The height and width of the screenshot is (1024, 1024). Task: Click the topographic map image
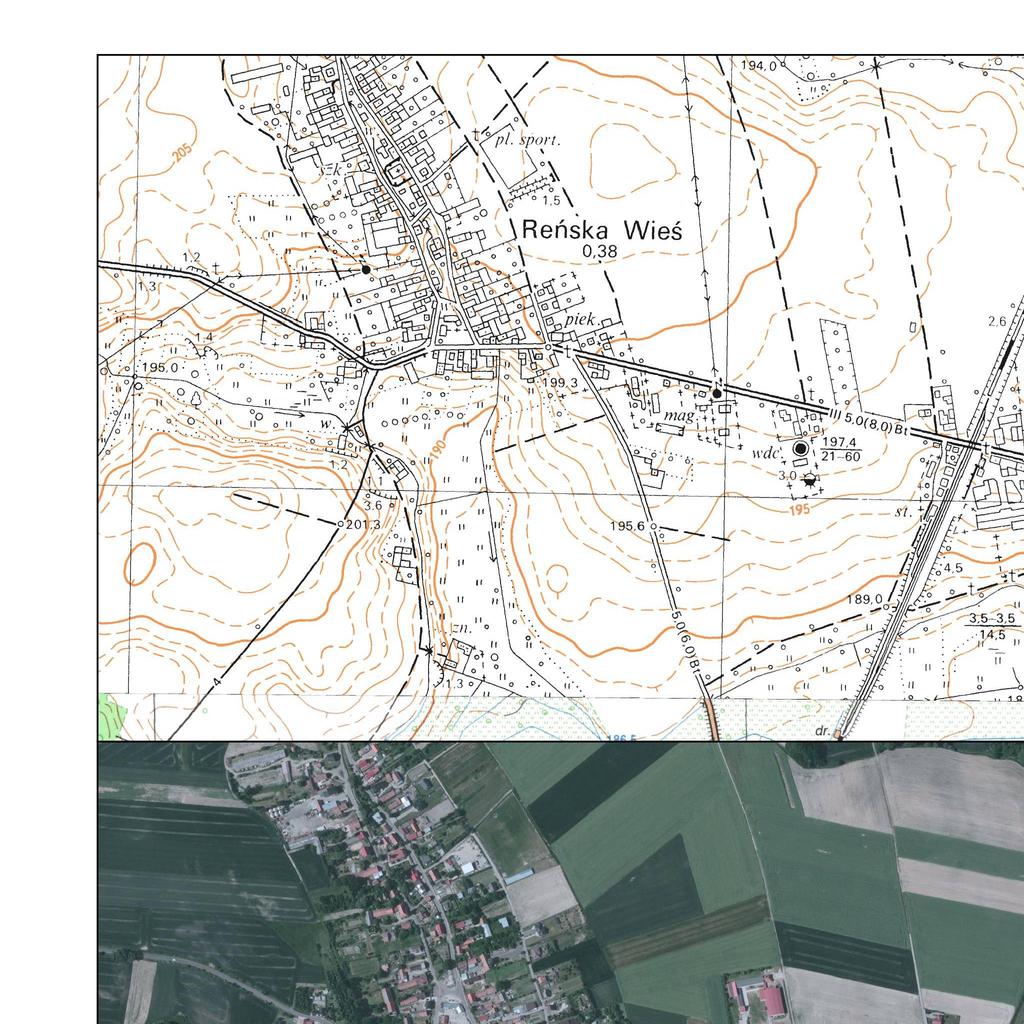pyautogui.click(x=561, y=398)
